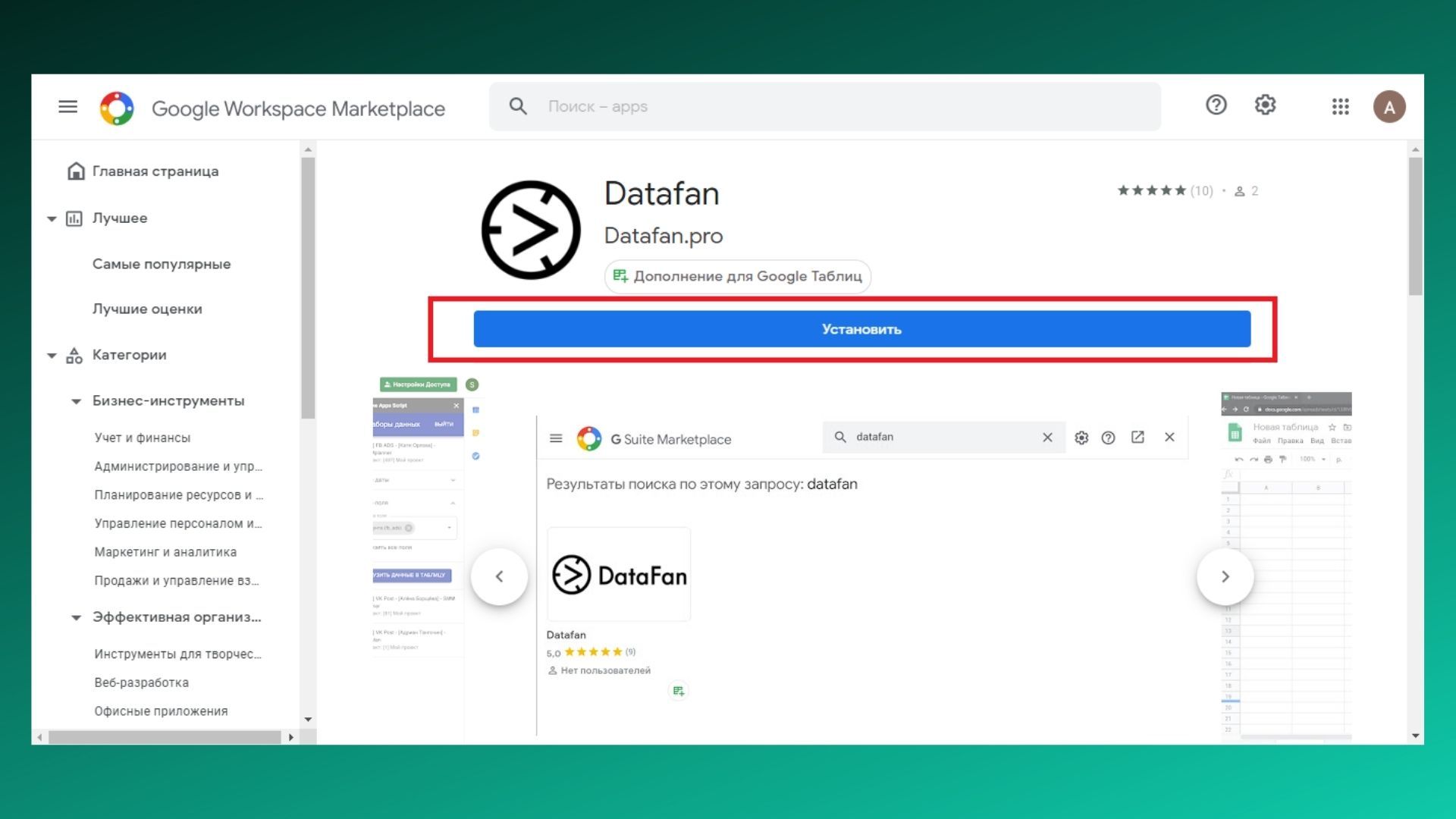Click the blue Установить button

[862, 329]
